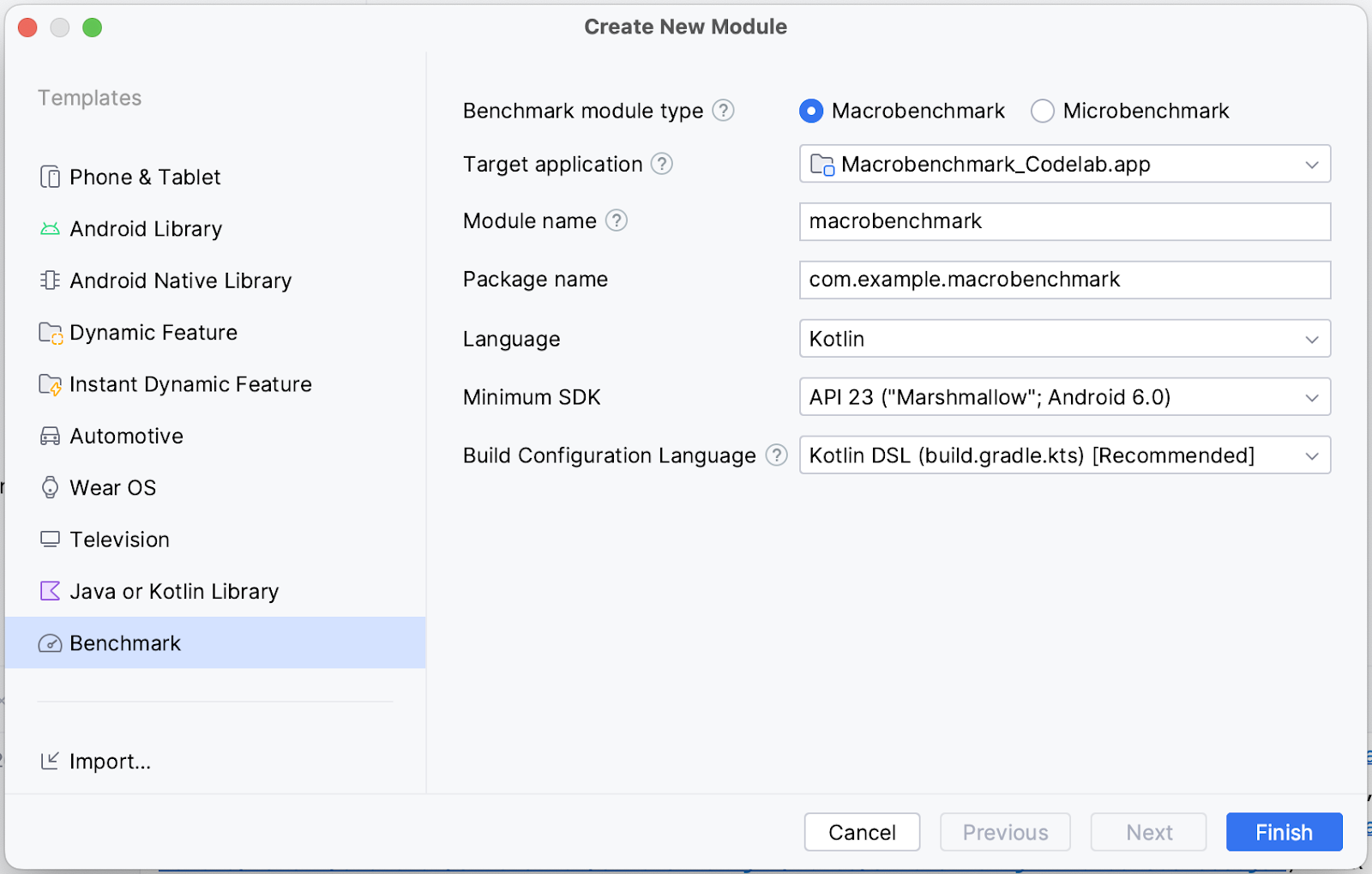Open the Minimum SDK dropdown
1372x874 pixels.
[1064, 397]
